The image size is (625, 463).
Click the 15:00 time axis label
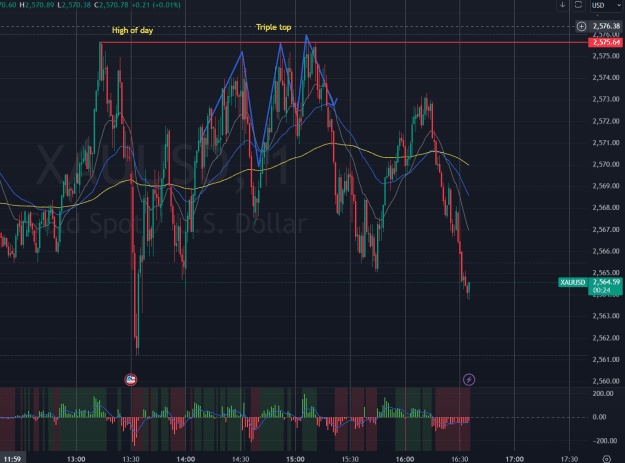(295, 459)
